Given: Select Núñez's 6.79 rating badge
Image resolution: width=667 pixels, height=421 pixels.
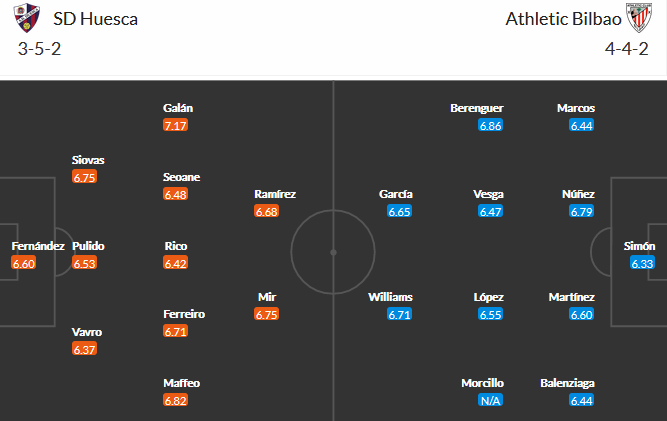Looking at the screenshot, I should coord(581,211).
